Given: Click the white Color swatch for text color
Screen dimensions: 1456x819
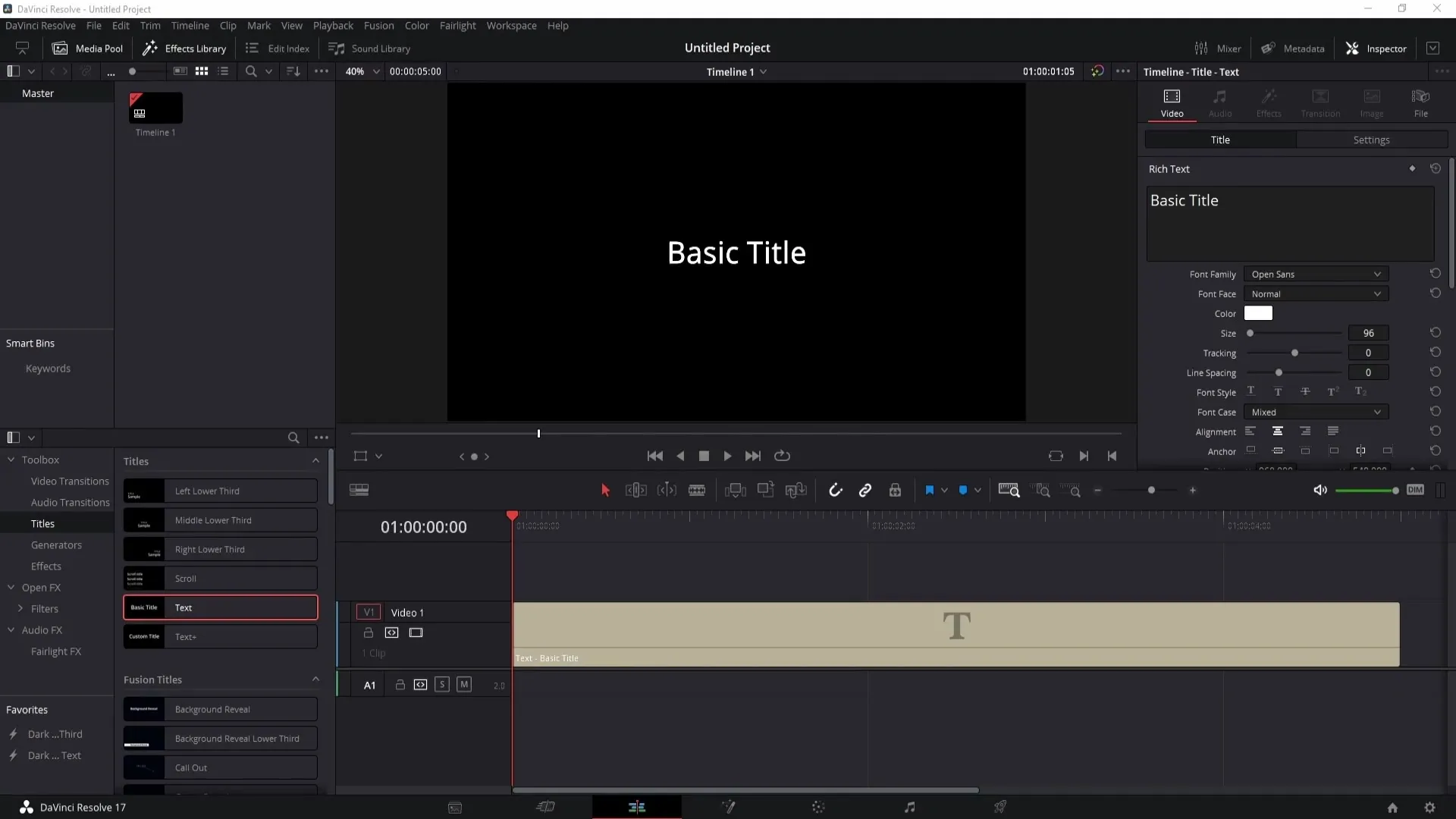Looking at the screenshot, I should tap(1259, 313).
